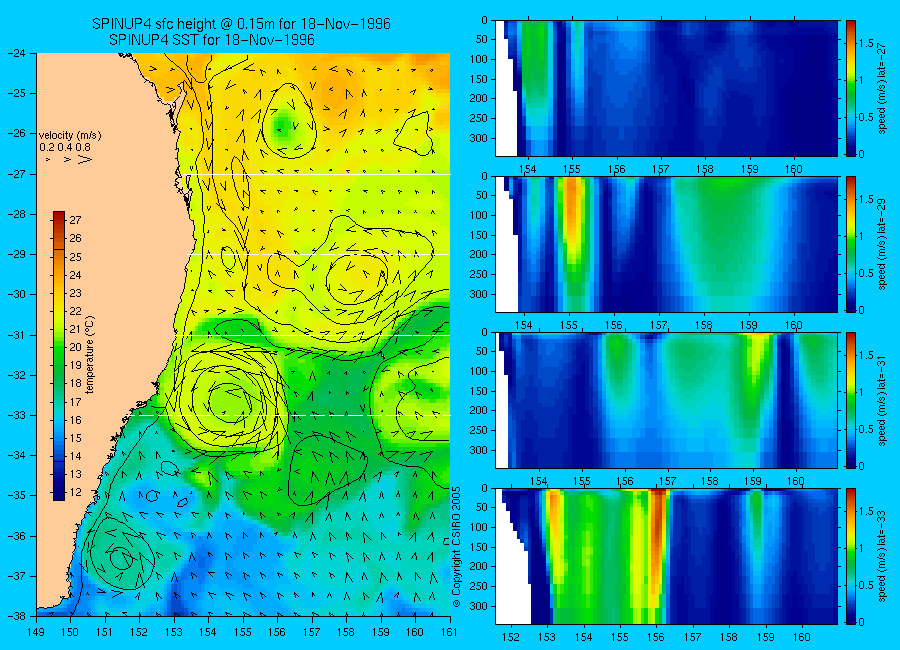Click the speed color bar beside the lat=-27 section
Image resolution: width=900 pixels, height=650 pixels.
coord(851,88)
